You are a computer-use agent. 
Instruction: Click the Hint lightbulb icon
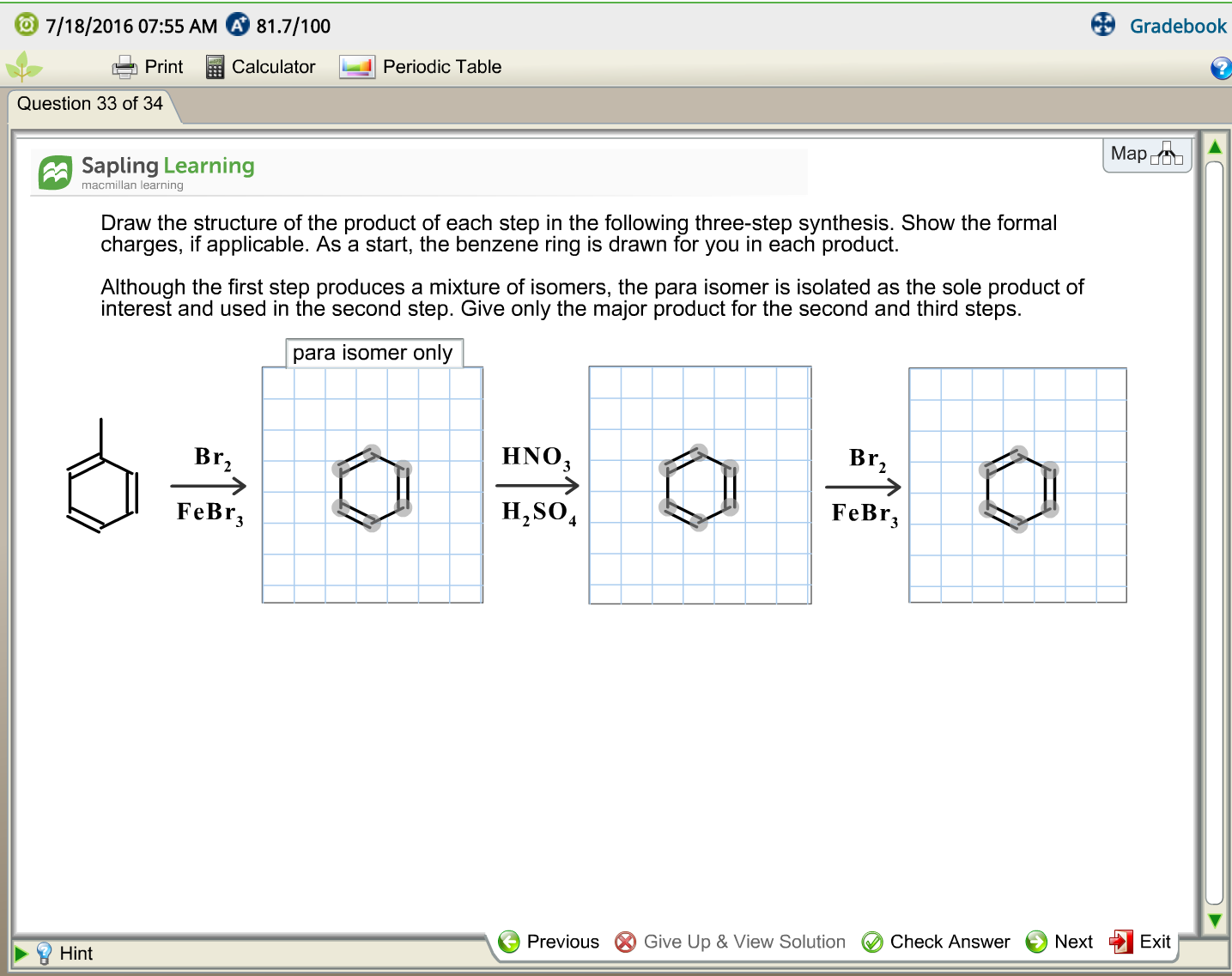click(x=44, y=953)
